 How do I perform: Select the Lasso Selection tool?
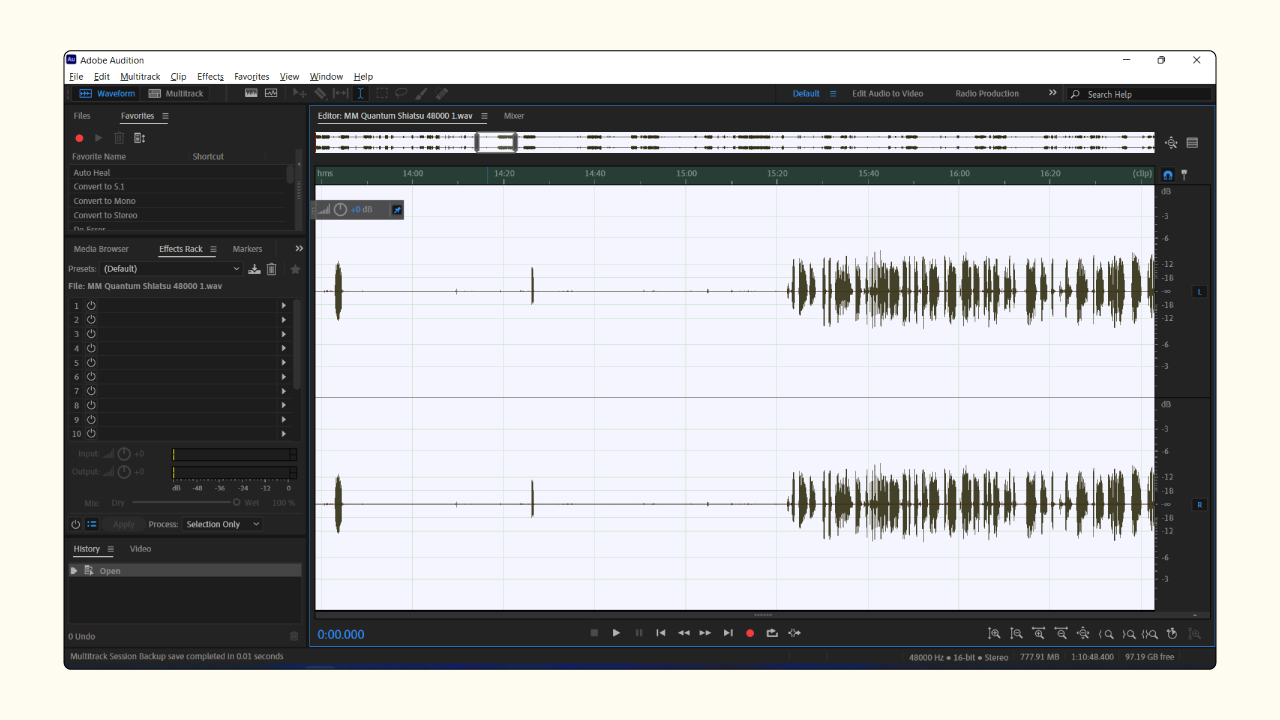click(401, 93)
